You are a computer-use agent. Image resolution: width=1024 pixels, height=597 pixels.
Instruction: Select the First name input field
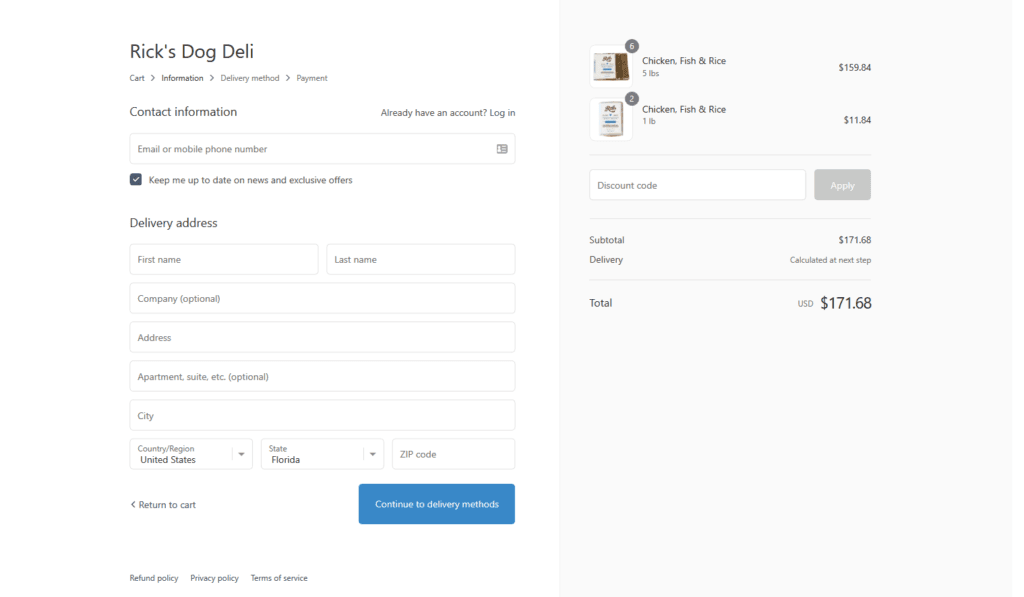[x=224, y=259]
